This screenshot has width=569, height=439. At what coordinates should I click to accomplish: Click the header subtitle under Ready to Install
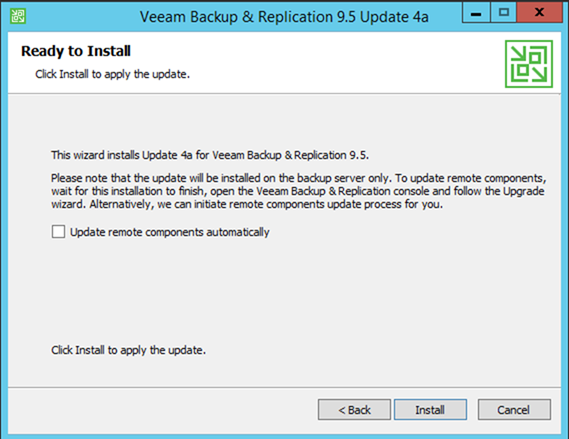tap(112, 74)
